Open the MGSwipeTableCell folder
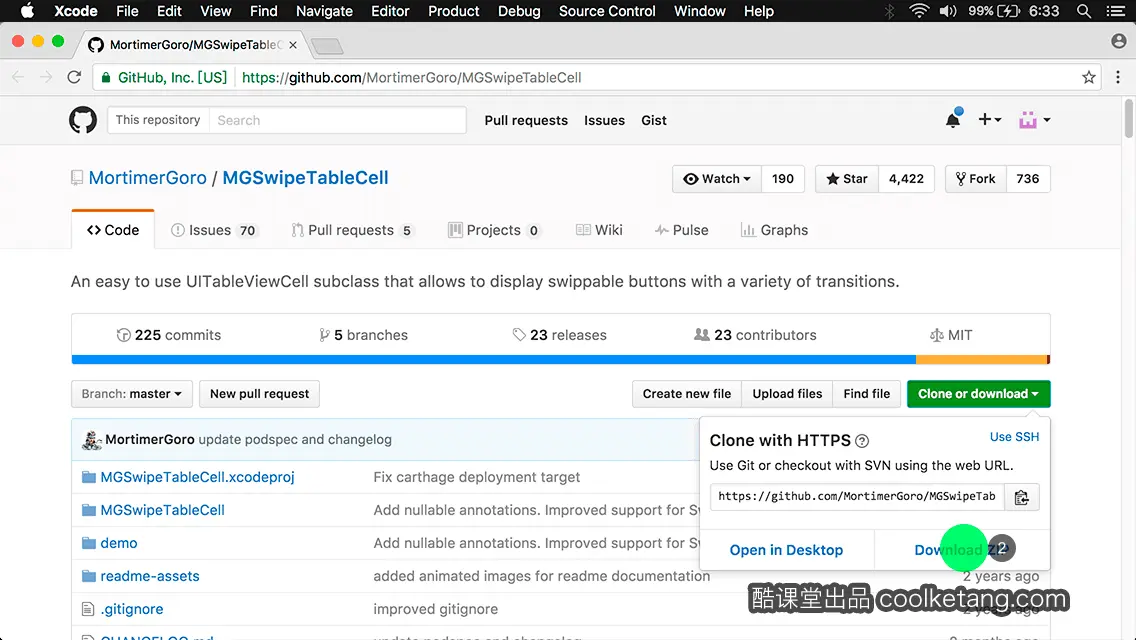This screenshot has width=1136, height=640. pos(162,510)
